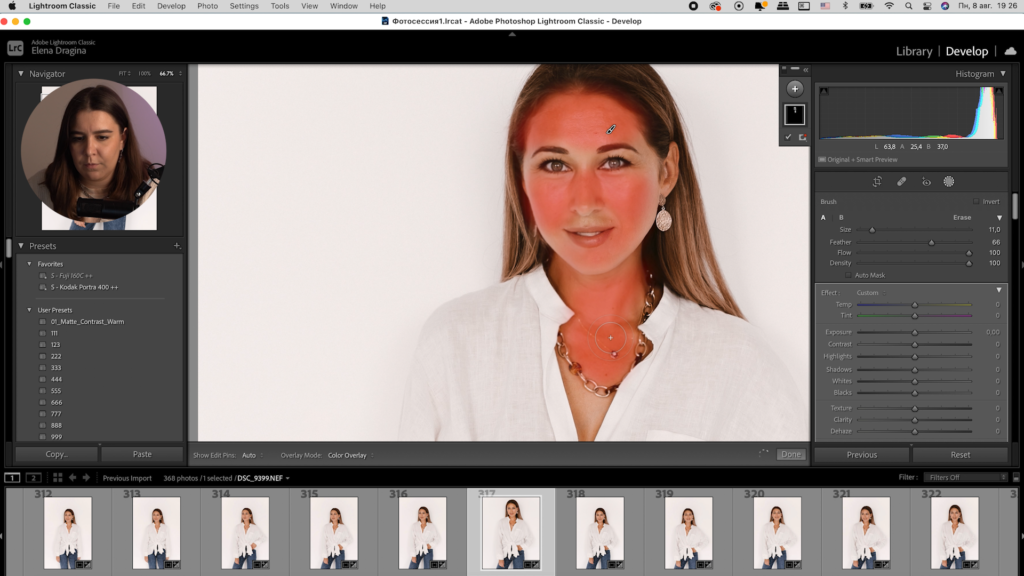Switch to the Library module
1024x576 pixels.
click(913, 51)
